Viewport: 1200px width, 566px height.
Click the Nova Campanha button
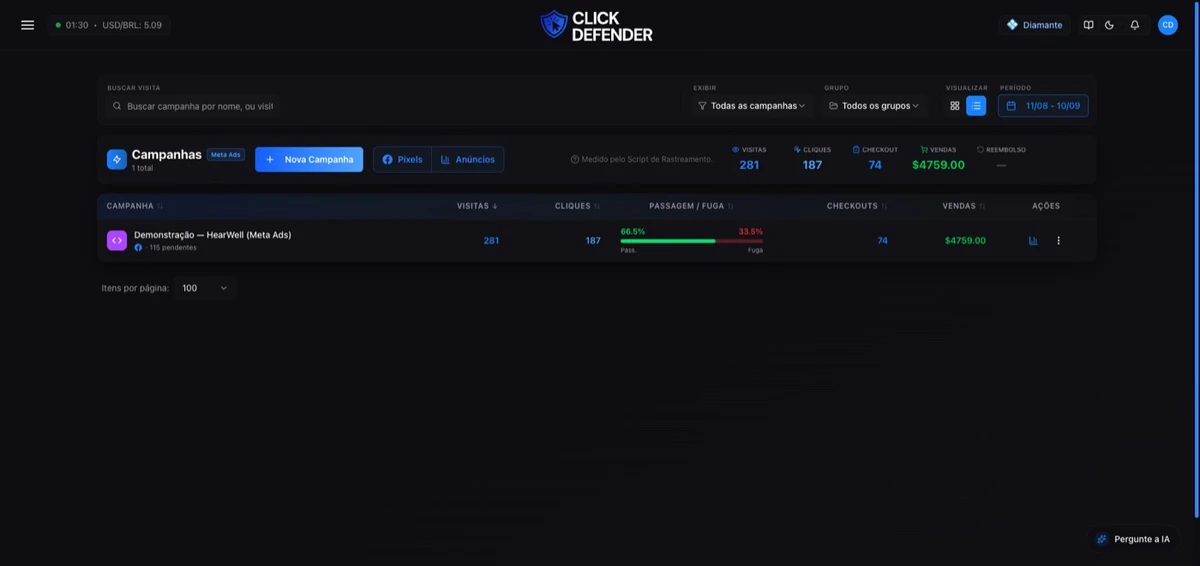[309, 159]
